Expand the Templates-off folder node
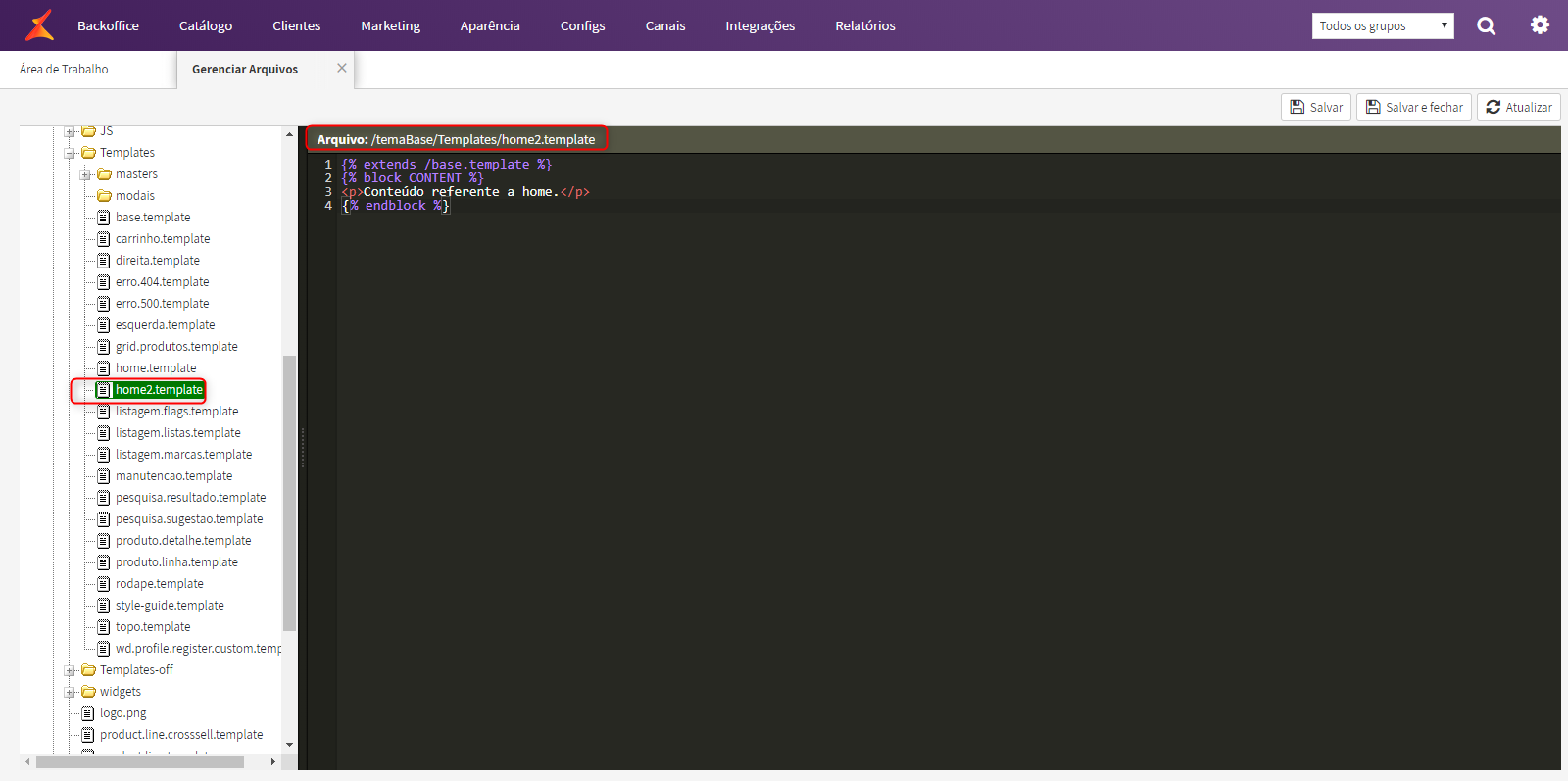This screenshot has height=781, width=1568. [71, 671]
